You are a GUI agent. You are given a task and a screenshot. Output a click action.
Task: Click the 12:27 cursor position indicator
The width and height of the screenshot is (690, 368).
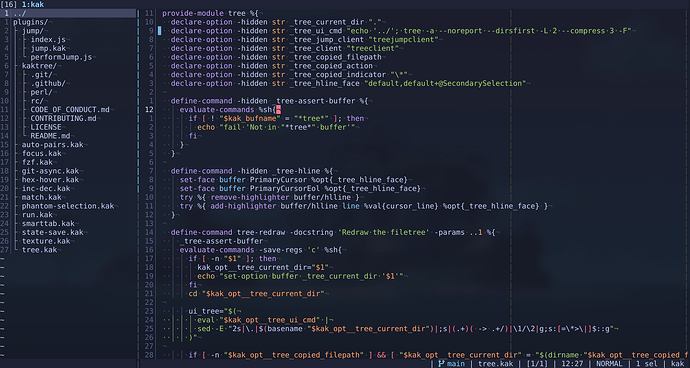pyautogui.click(x=573, y=364)
